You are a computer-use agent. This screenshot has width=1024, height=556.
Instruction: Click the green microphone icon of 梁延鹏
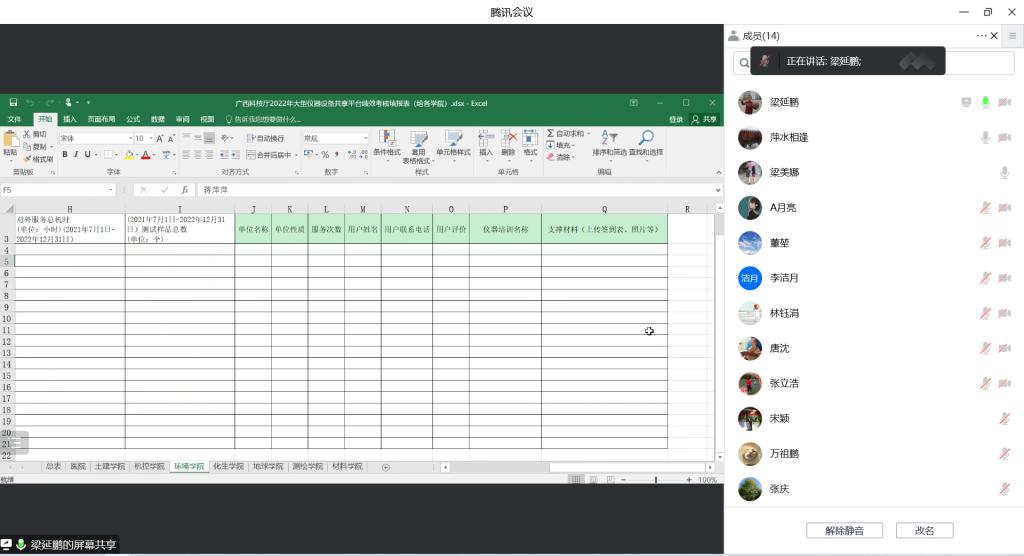point(985,102)
